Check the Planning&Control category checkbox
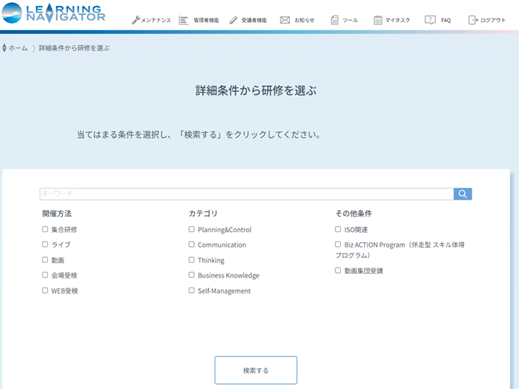Image resolution: width=519 pixels, height=389 pixels. (191, 229)
